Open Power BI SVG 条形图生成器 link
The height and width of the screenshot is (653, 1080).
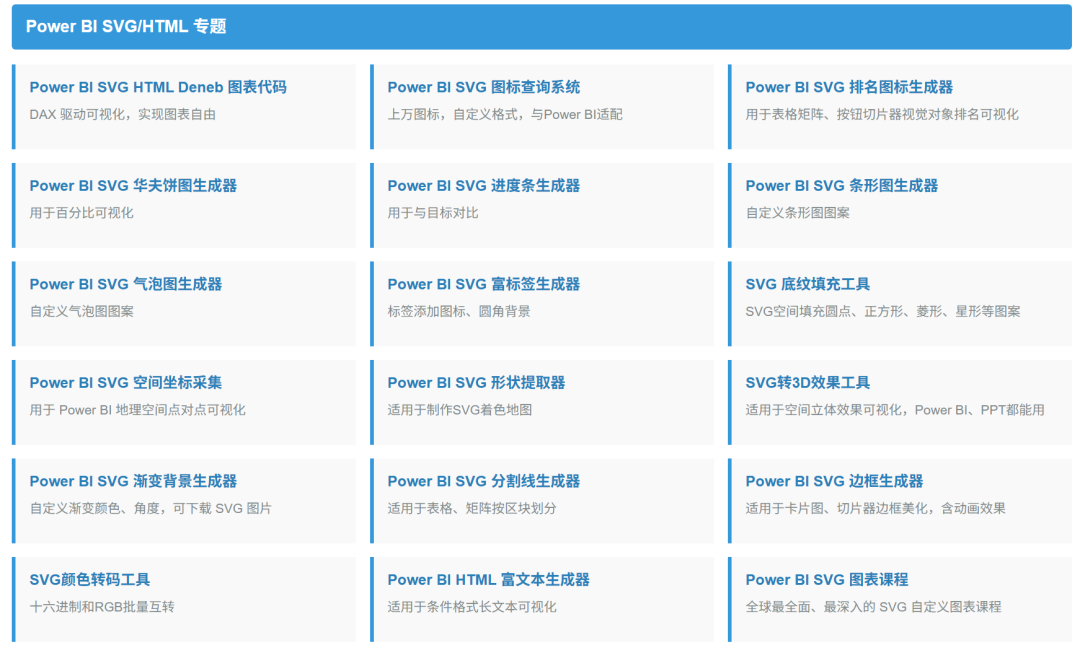click(842, 186)
